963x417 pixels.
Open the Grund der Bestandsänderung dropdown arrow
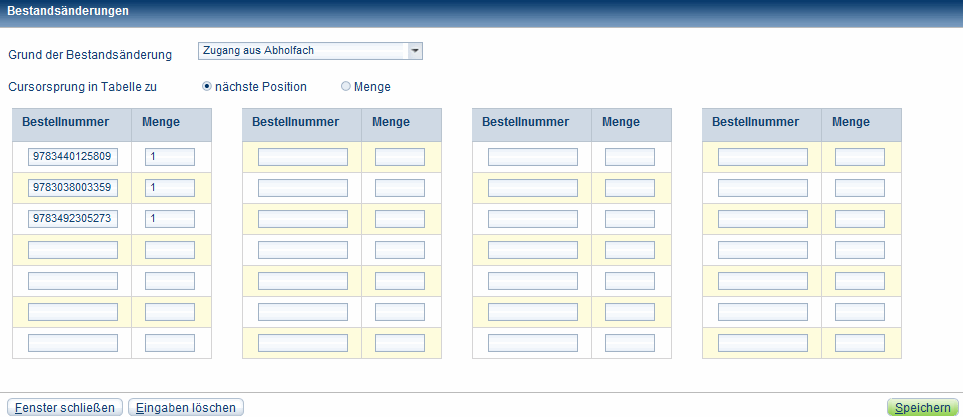pos(415,51)
